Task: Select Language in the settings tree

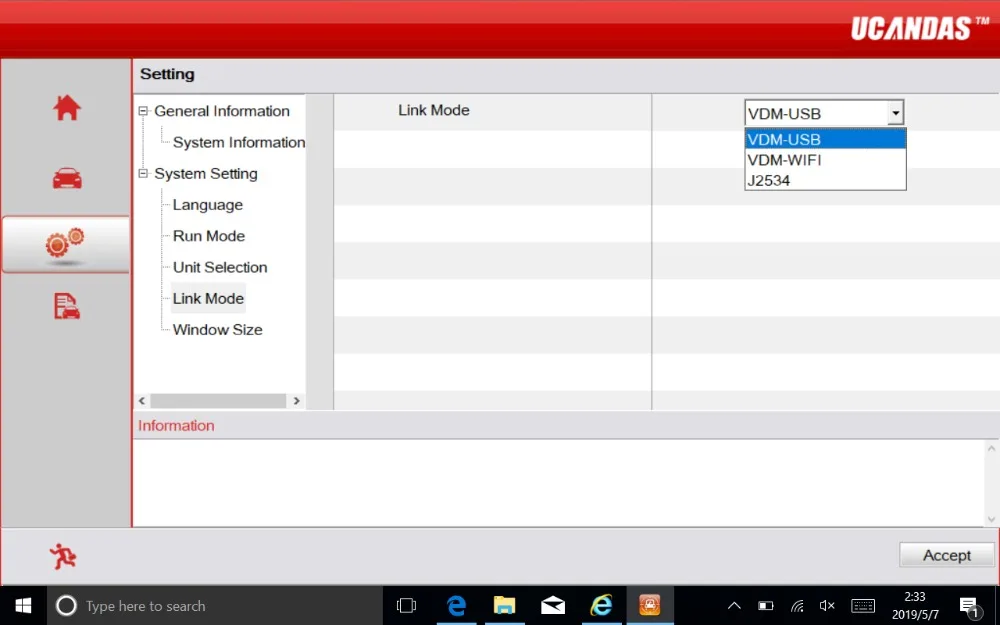Action: (207, 205)
